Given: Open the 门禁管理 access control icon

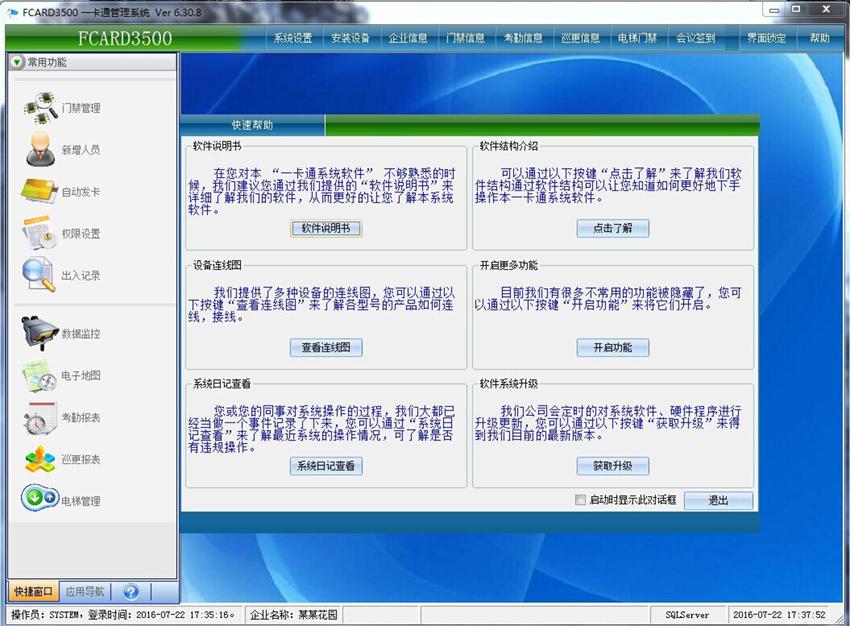Looking at the screenshot, I should tap(41, 107).
